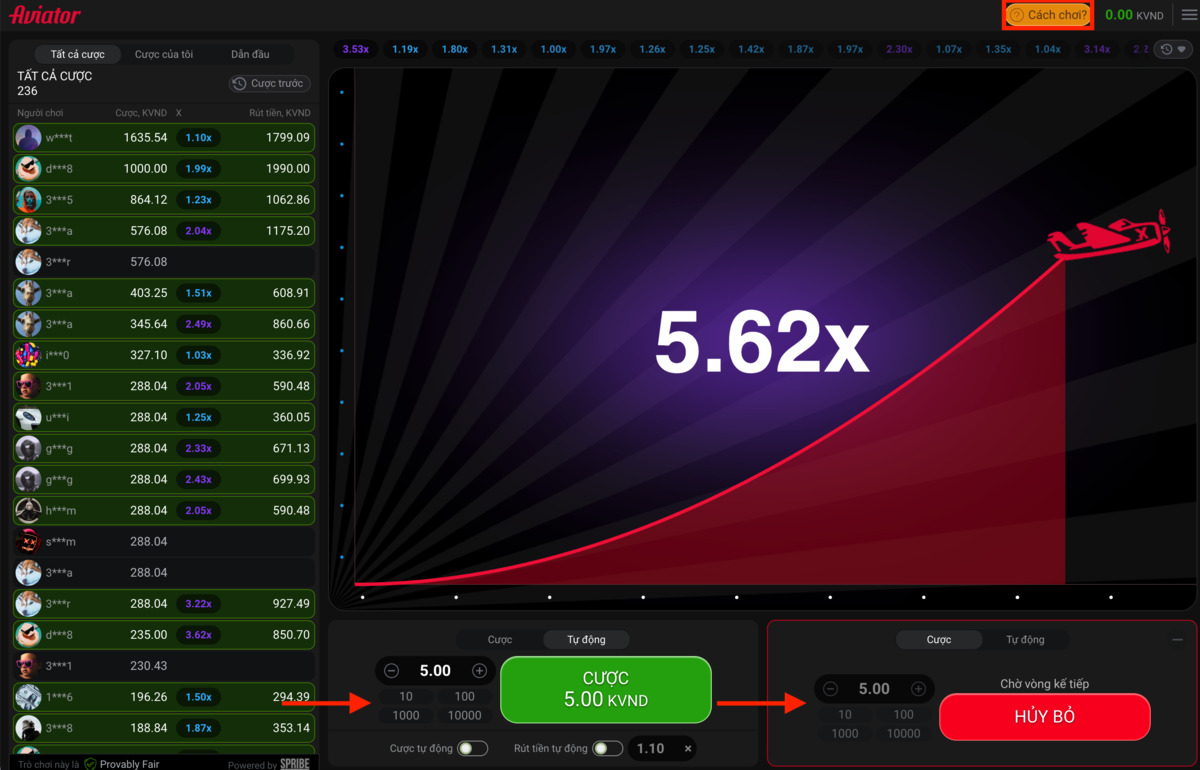This screenshot has width=1200, height=770.
Task: Open the Cược trước previous round list
Action: 269,84
